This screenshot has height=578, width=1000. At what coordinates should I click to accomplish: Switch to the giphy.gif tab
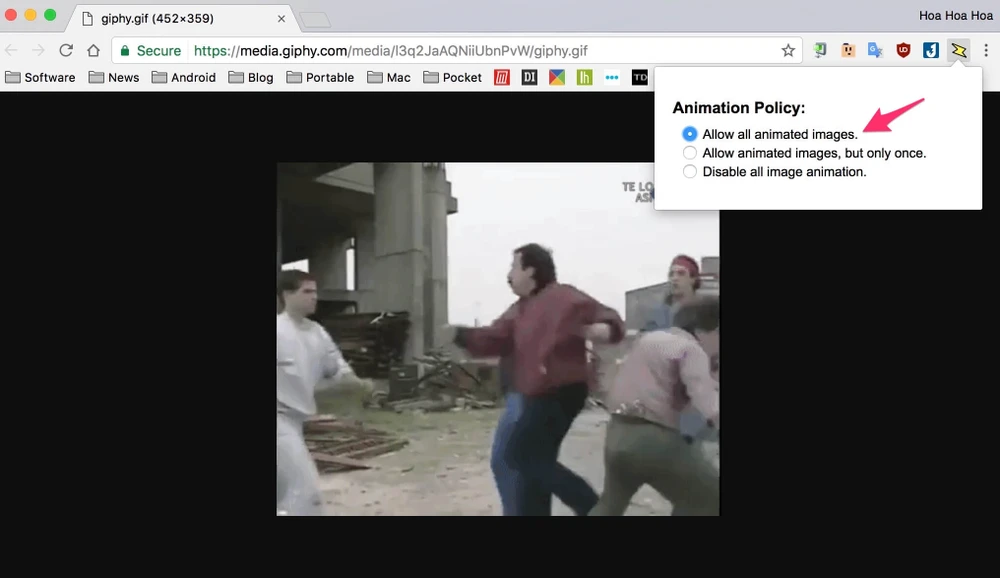(170, 18)
